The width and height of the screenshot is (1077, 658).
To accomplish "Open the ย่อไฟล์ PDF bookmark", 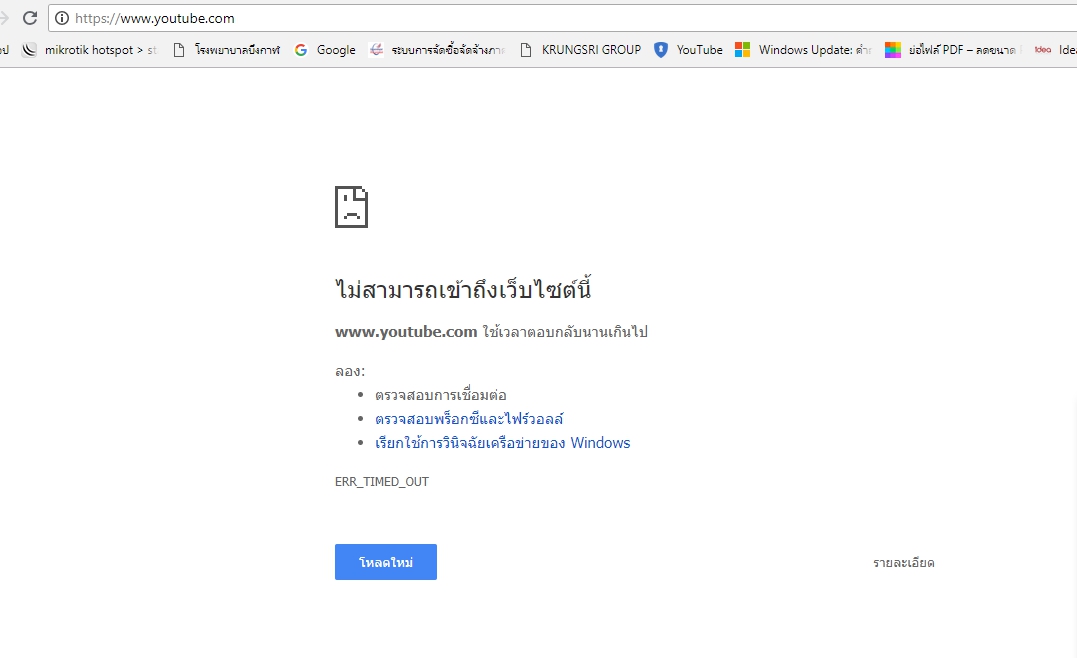I will (951, 49).
